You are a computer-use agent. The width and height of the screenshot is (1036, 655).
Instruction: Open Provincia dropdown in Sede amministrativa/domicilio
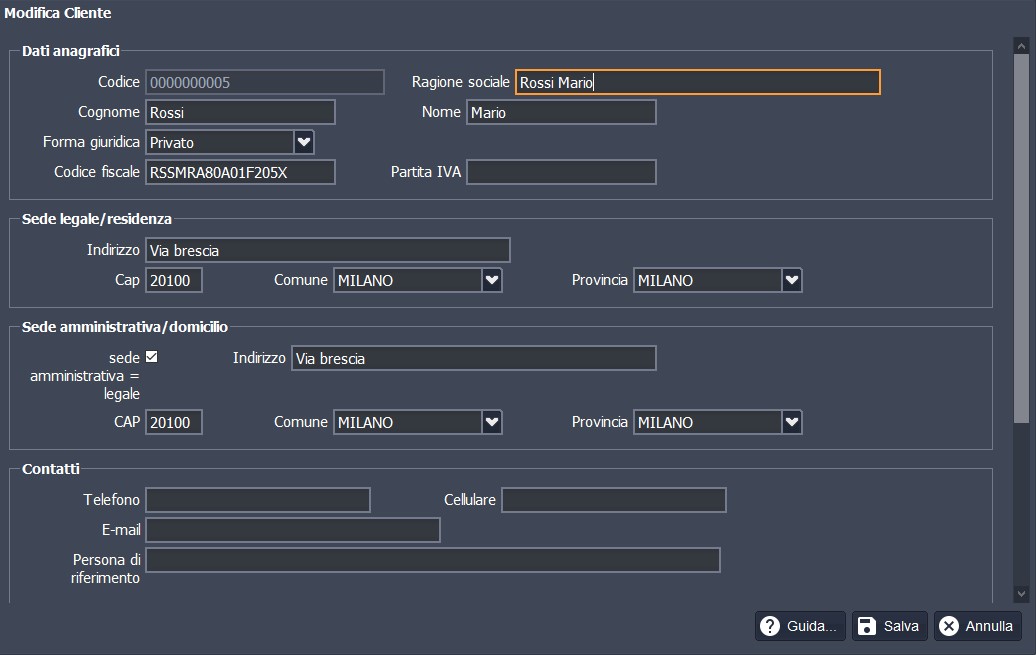(791, 422)
